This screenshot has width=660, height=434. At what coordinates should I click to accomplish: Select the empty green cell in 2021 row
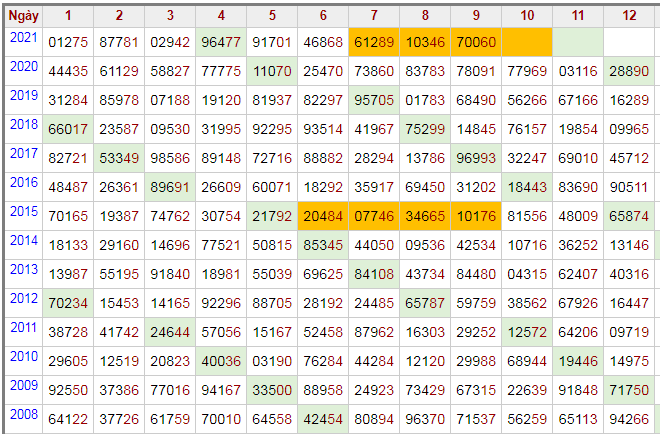coord(578,42)
